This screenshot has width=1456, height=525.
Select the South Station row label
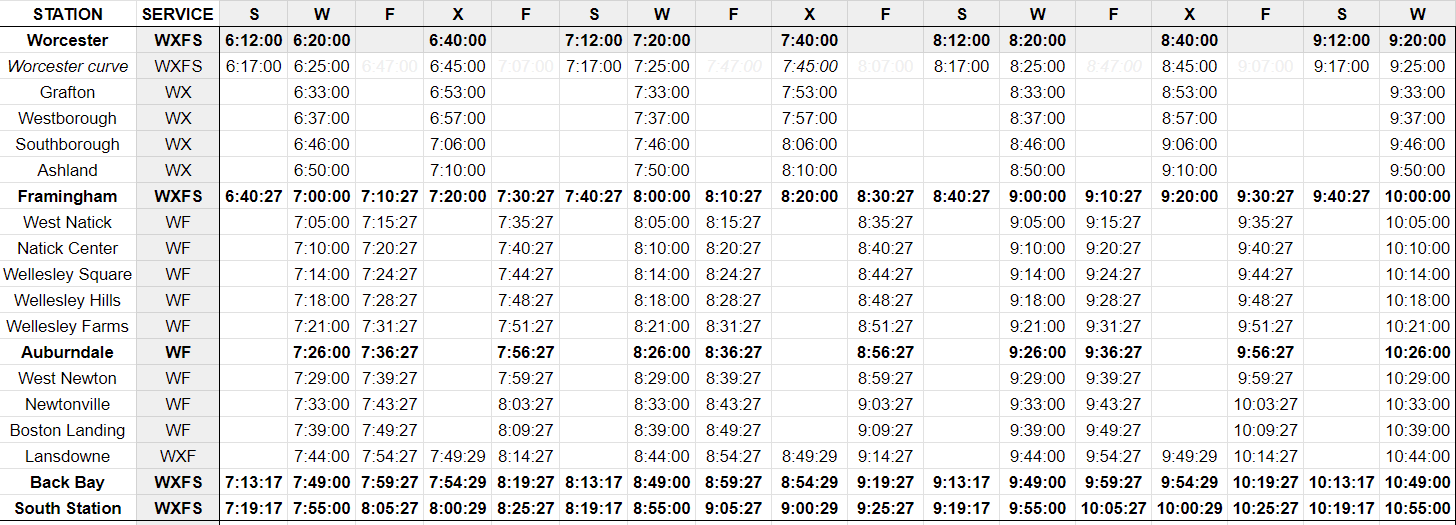click(68, 508)
